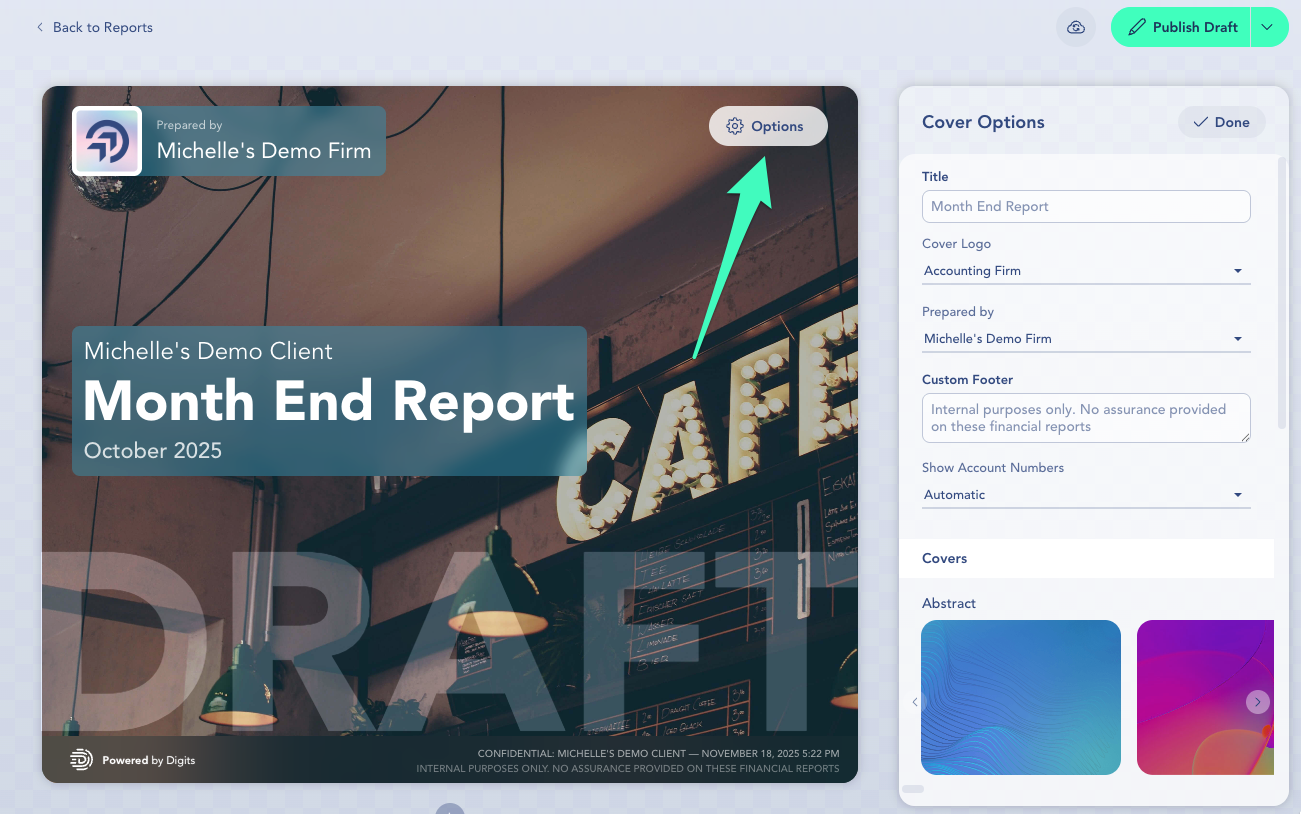The height and width of the screenshot is (814, 1301).
Task: Go back to Reports
Action: click(x=102, y=27)
